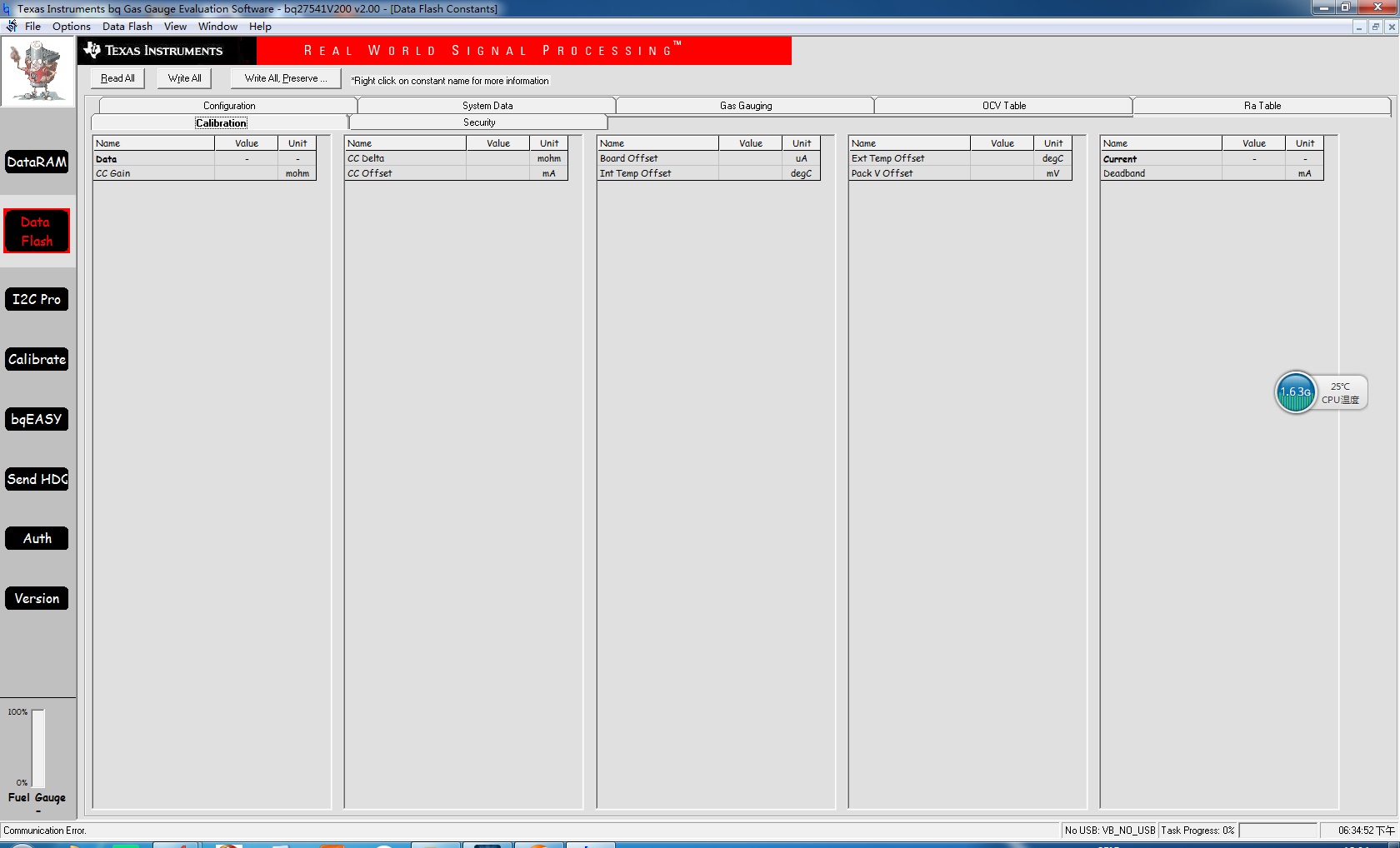Click the CC Gain value field

pos(247,173)
